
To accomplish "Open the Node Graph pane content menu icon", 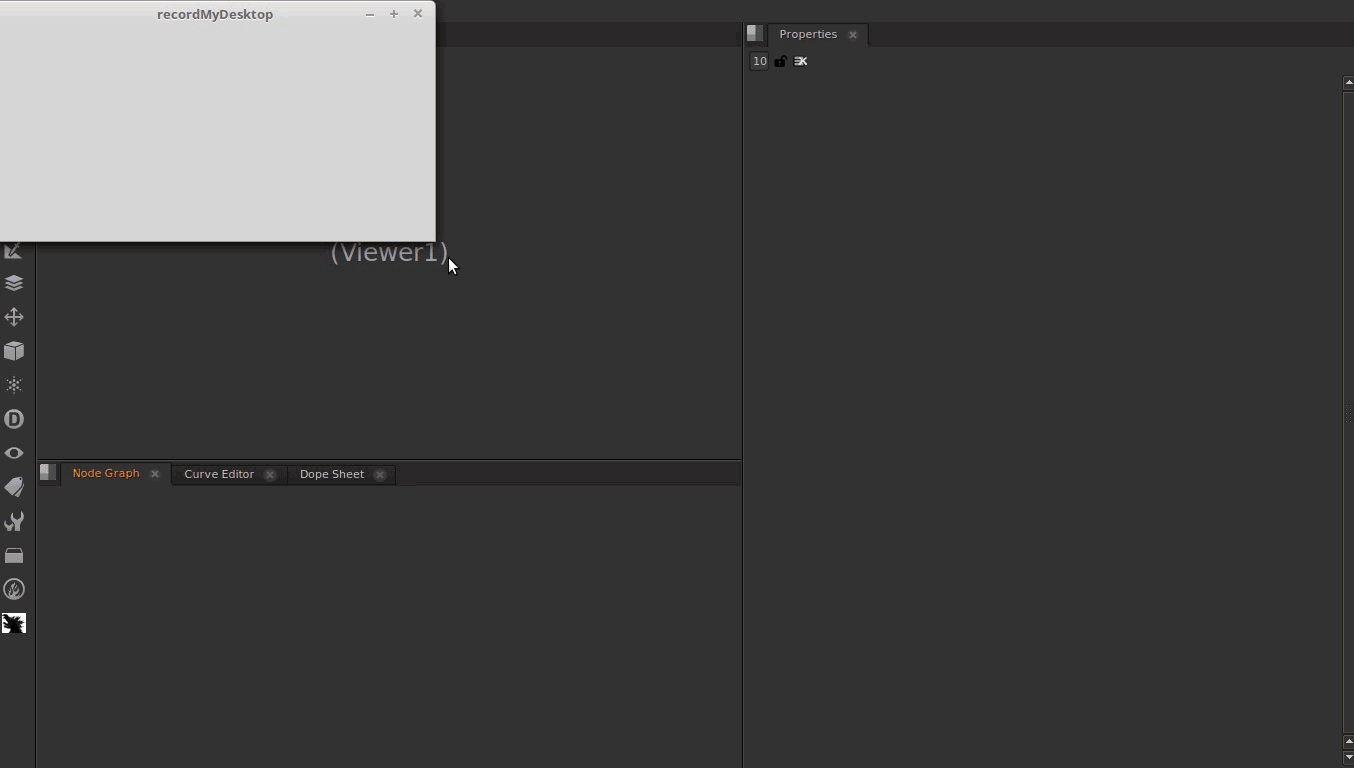I will point(48,472).
